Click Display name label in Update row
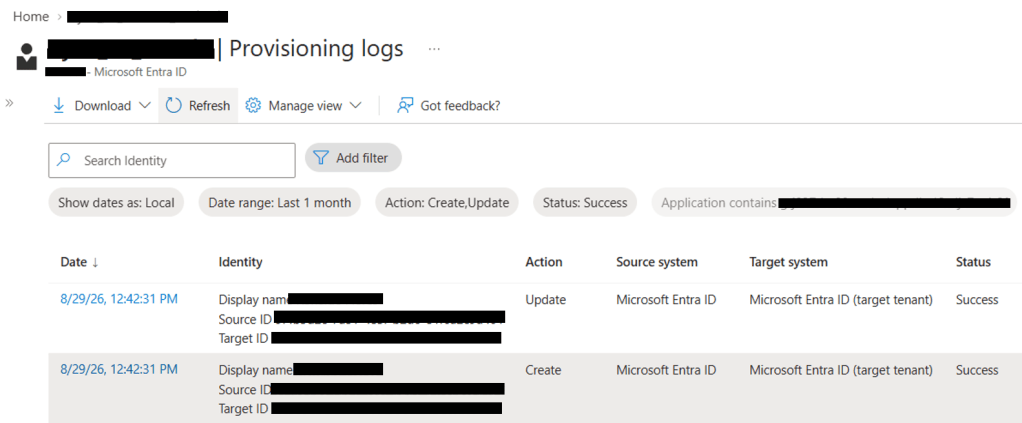This screenshot has width=1022, height=423. tap(254, 300)
